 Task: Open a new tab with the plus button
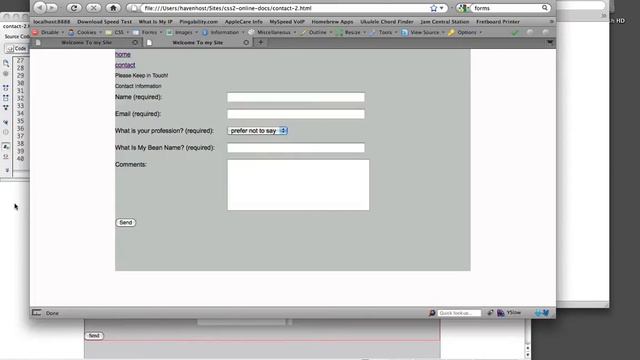coord(260,42)
